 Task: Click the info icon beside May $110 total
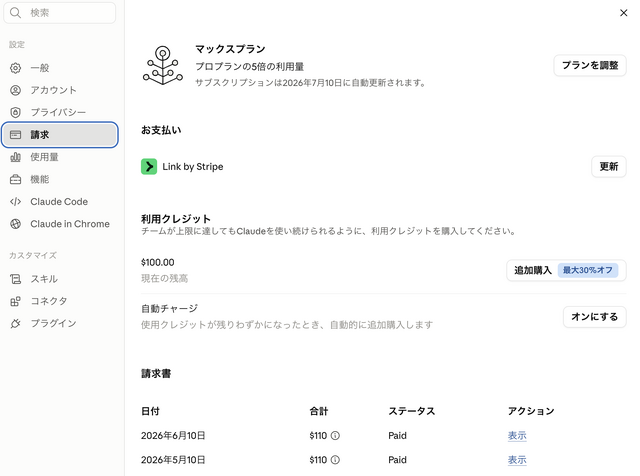coord(335,460)
